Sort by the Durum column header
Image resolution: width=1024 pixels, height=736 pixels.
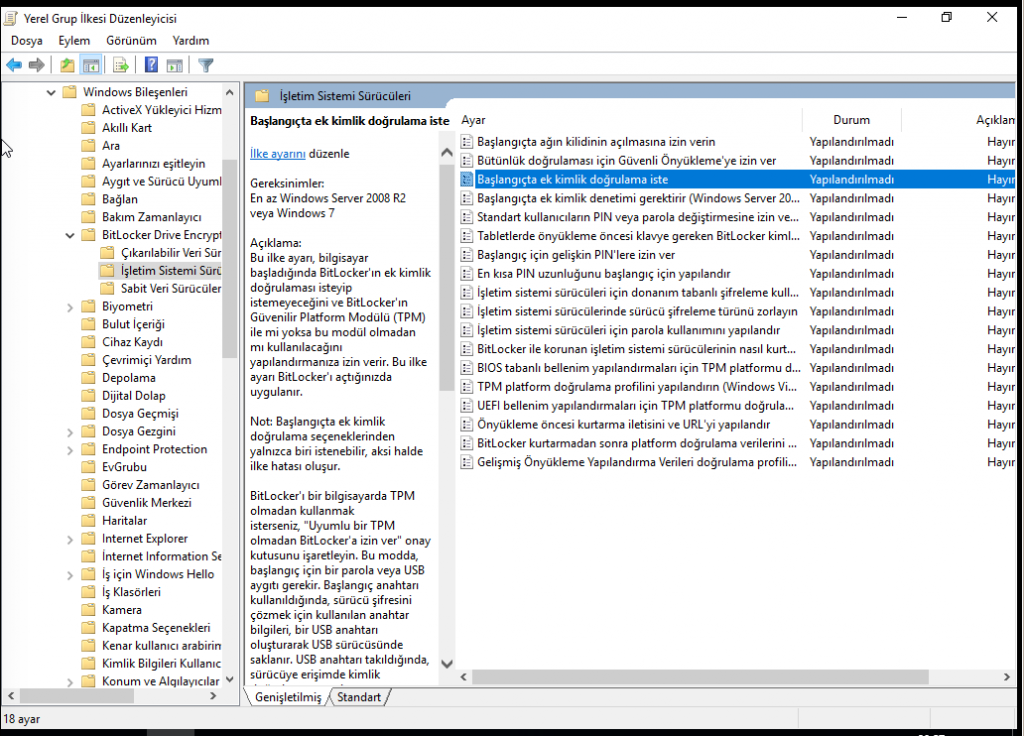point(851,120)
